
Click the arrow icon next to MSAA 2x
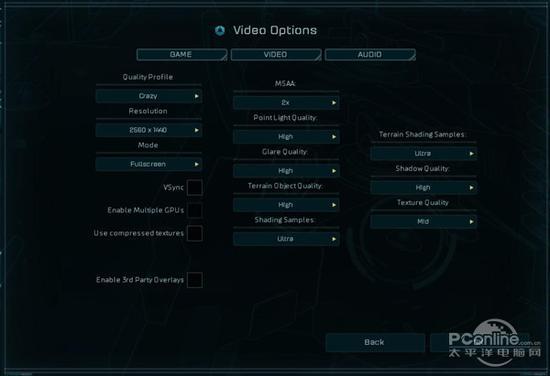pos(334,103)
